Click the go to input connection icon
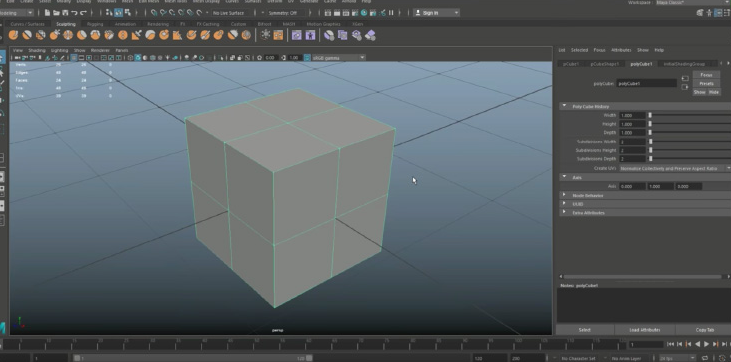Image resolution: width=731 pixels, height=362 pixels. pos(684,78)
